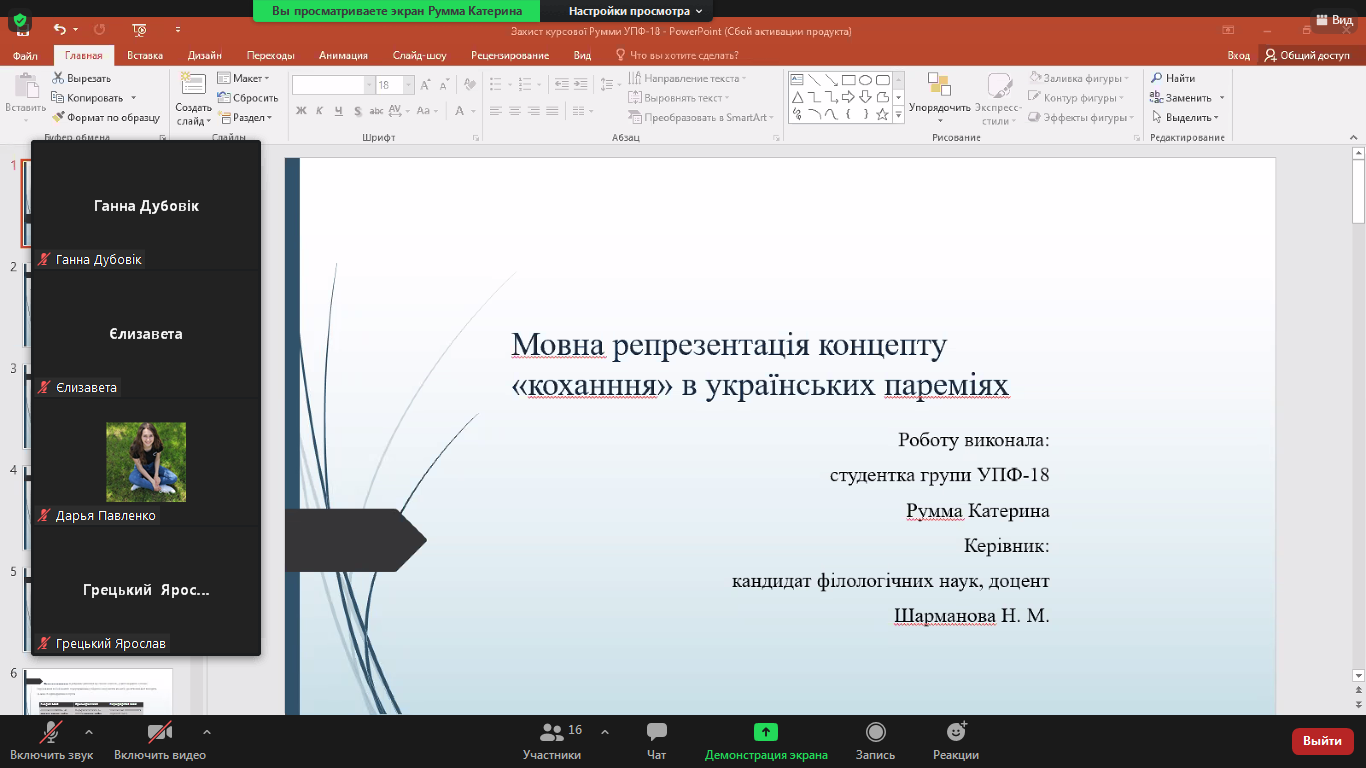Open Выделить select dropdown
The width and height of the screenshot is (1366, 768).
[x=1185, y=117]
